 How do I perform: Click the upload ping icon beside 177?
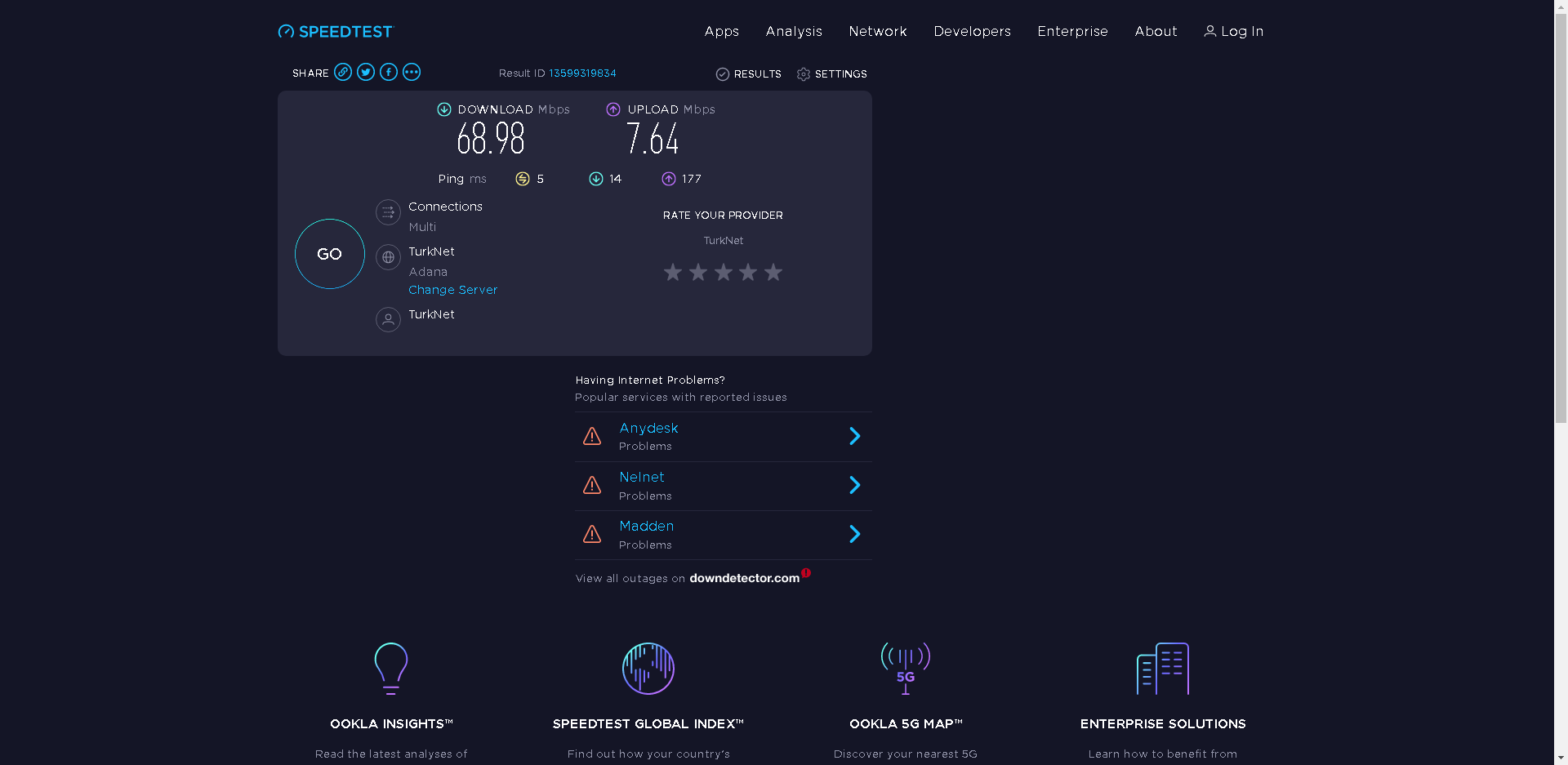click(669, 179)
